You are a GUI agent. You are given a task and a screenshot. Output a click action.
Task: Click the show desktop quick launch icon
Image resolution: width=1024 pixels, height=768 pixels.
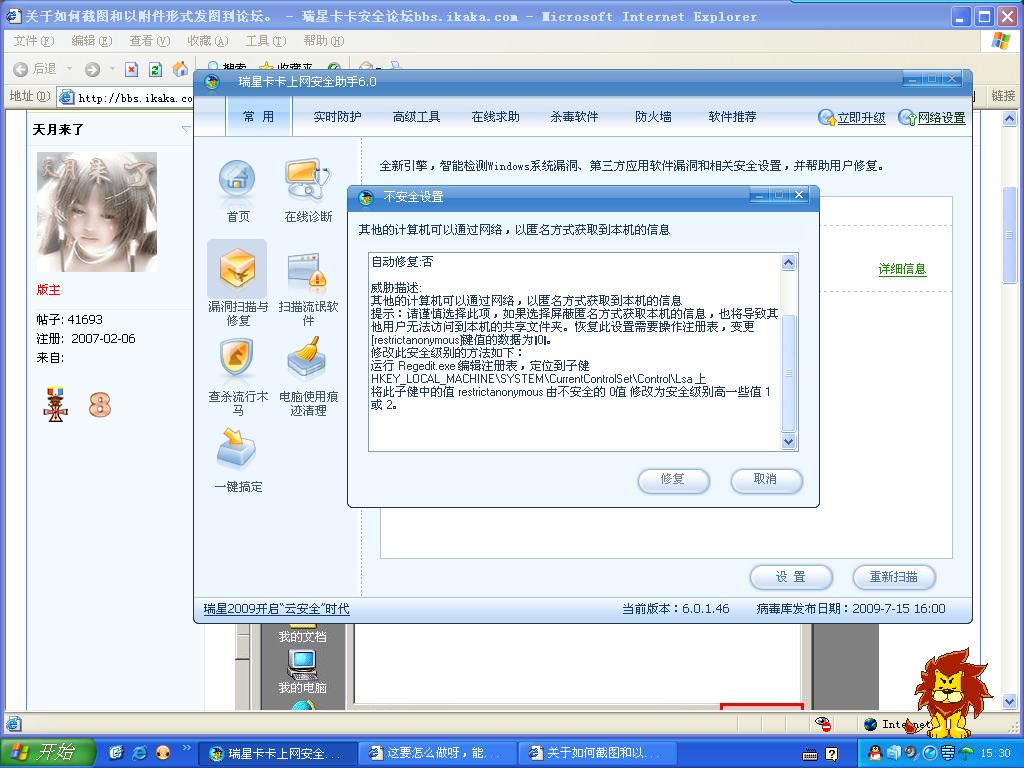tap(116, 753)
